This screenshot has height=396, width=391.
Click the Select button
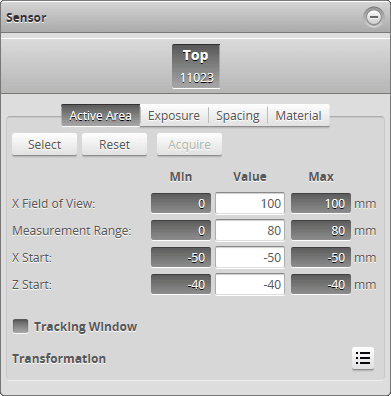44,144
